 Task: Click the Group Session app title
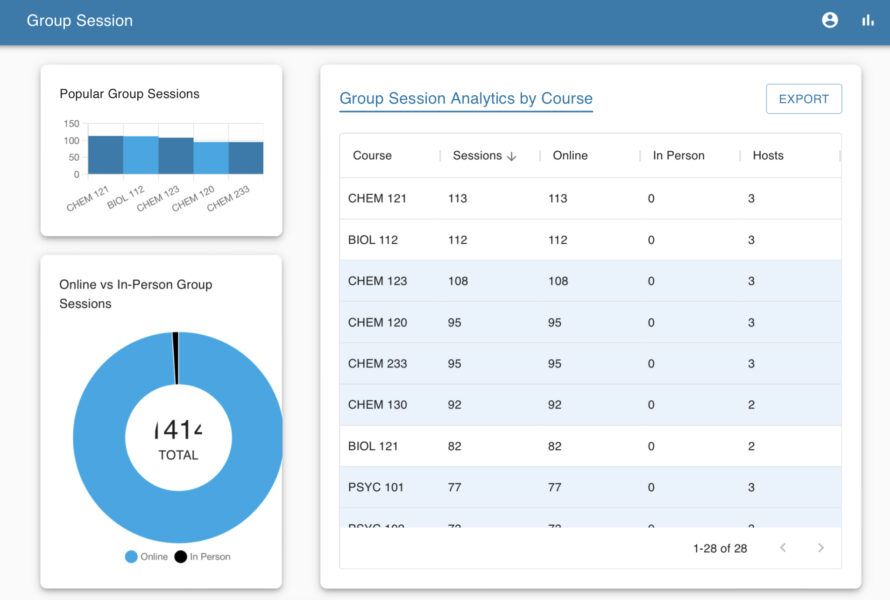(79, 20)
